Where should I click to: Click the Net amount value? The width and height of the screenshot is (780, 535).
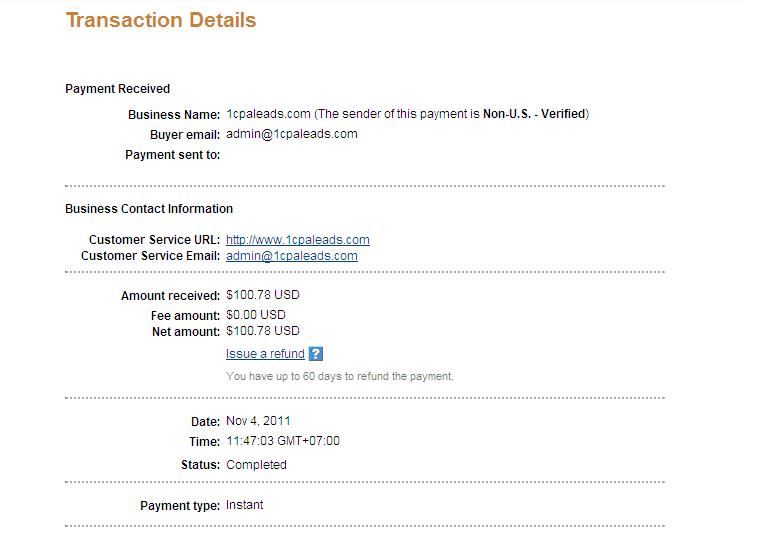pyautogui.click(x=263, y=331)
